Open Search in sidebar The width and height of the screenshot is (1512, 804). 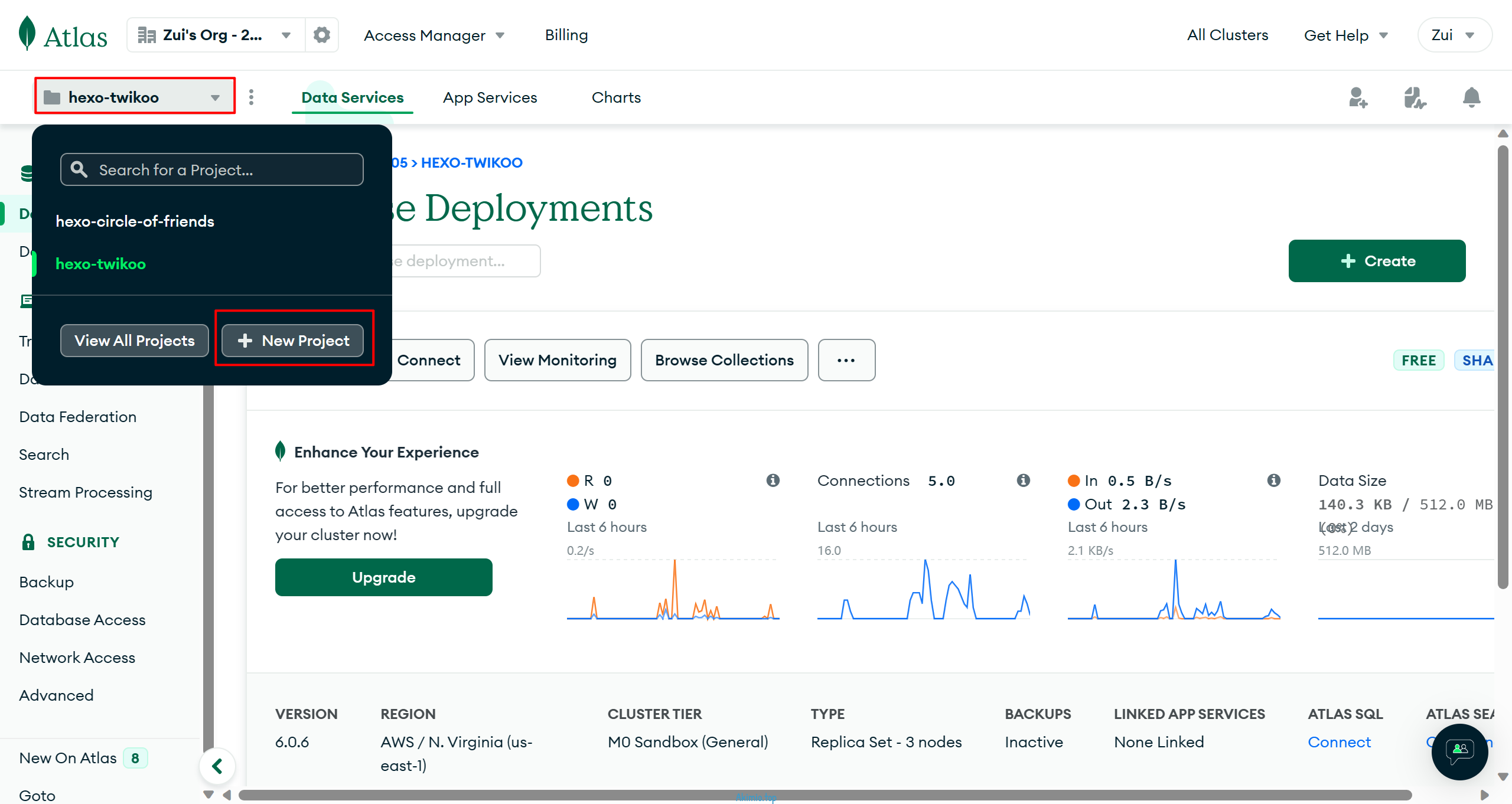(44, 455)
